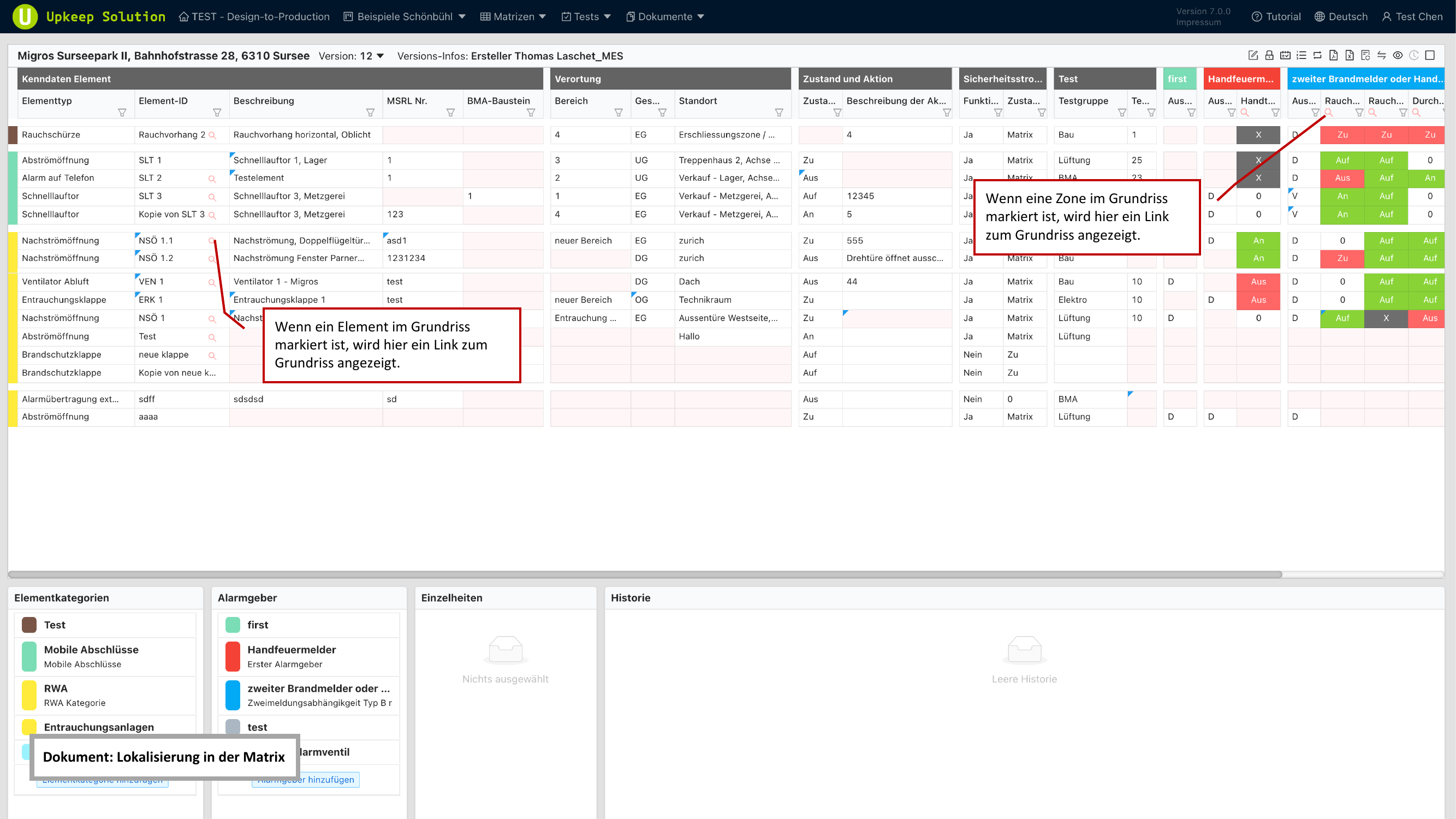Expand the Beispiele Schönbühl menu
Screen dimensions: 1456x819
point(405,16)
